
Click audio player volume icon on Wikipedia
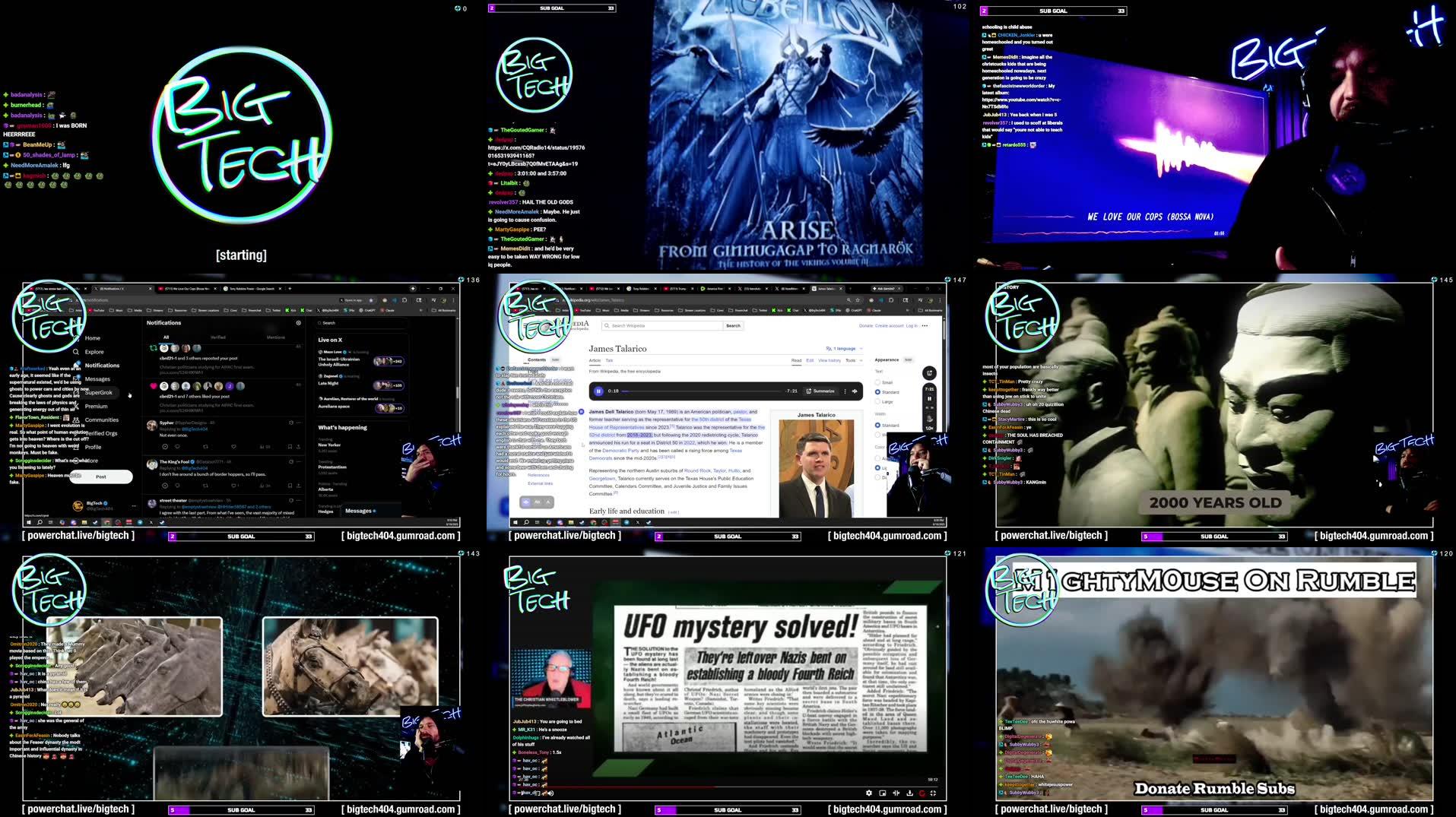[855, 391]
